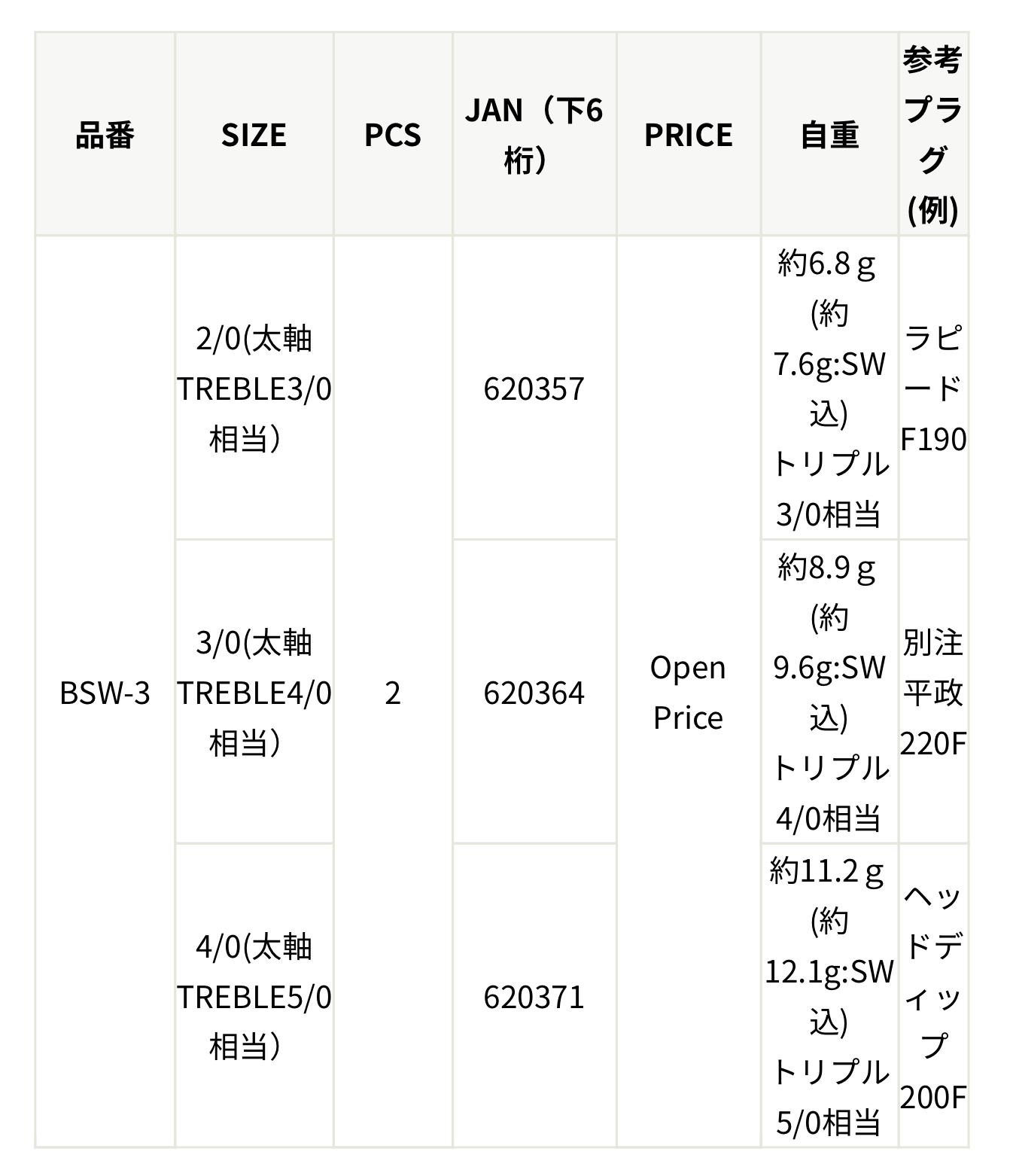Click the Open Price cell
1013x1176 pixels.
click(688, 693)
